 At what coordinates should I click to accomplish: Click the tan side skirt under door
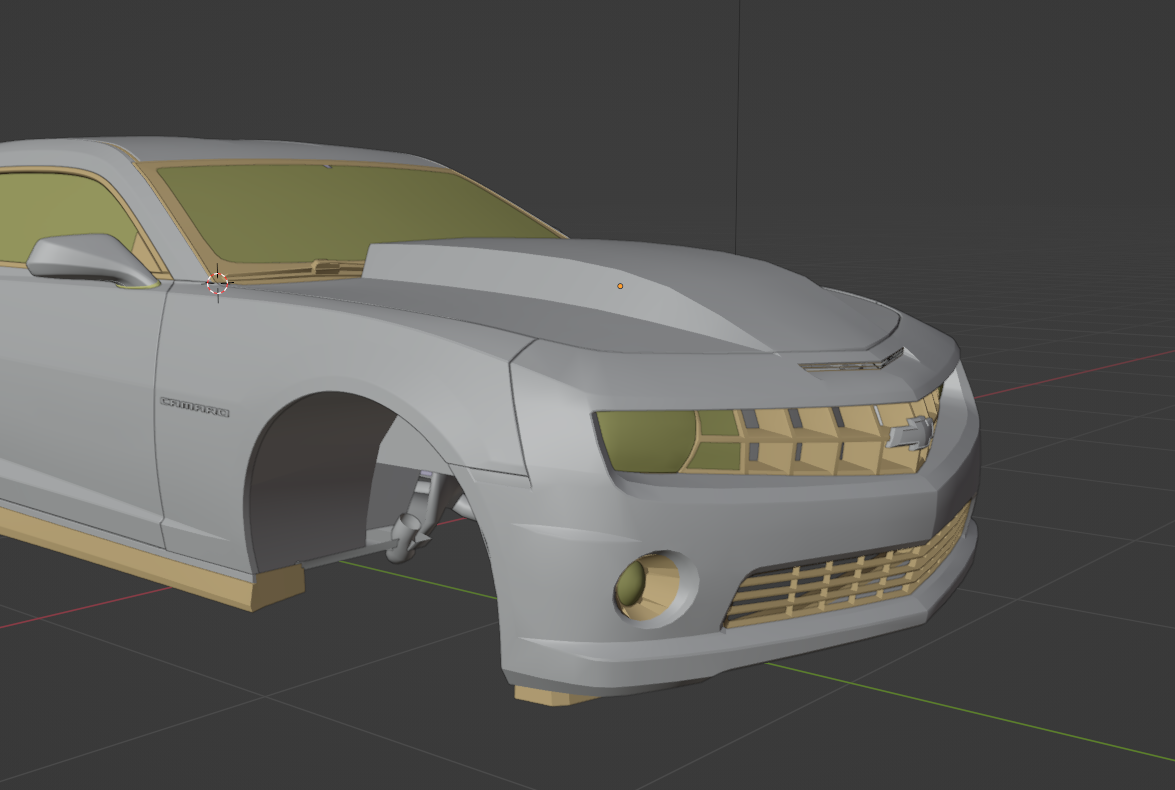coord(150,558)
